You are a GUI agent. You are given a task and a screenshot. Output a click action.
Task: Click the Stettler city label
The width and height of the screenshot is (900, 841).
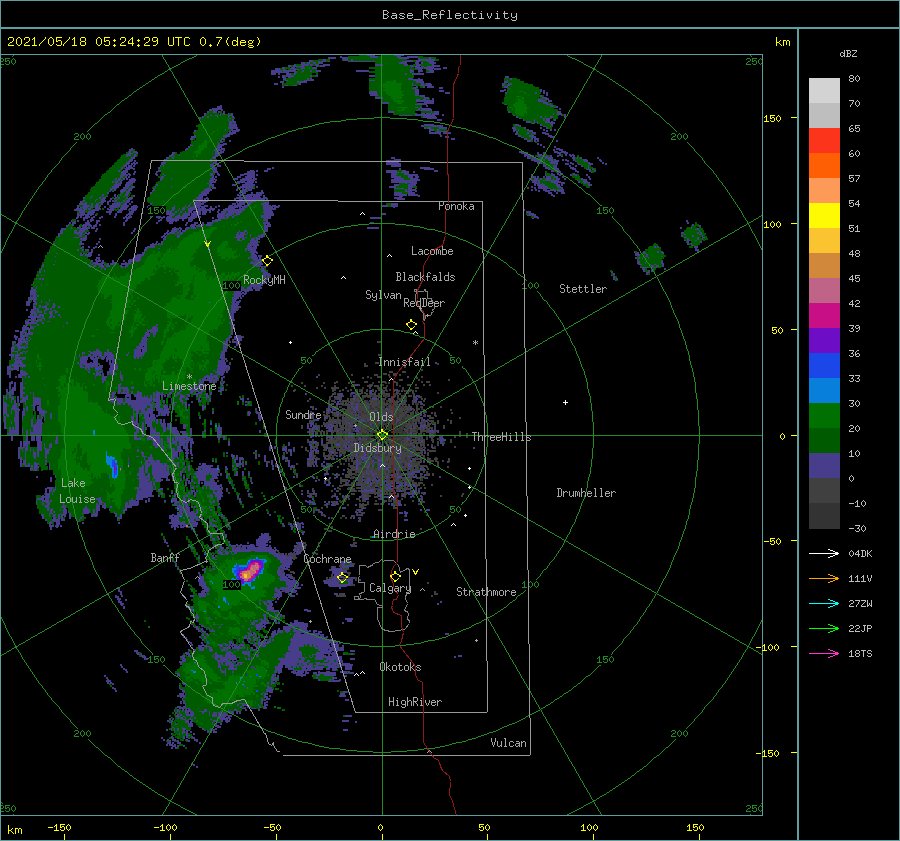point(583,289)
